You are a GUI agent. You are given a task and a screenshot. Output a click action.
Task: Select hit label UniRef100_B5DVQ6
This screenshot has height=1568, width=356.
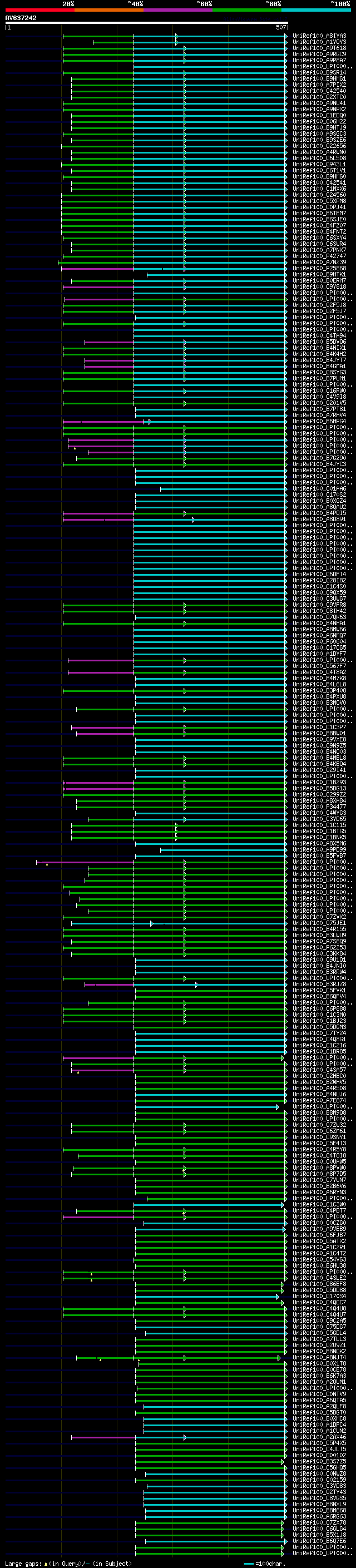coord(319,342)
